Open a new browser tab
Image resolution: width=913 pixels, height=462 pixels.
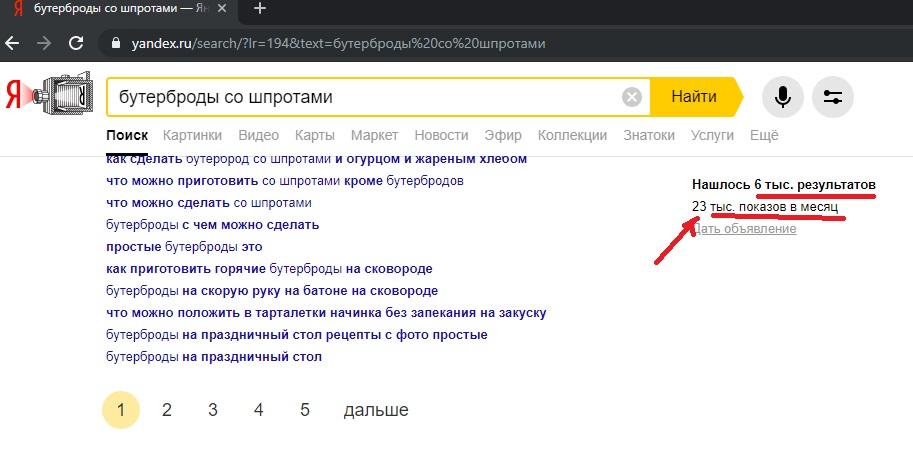(x=260, y=8)
